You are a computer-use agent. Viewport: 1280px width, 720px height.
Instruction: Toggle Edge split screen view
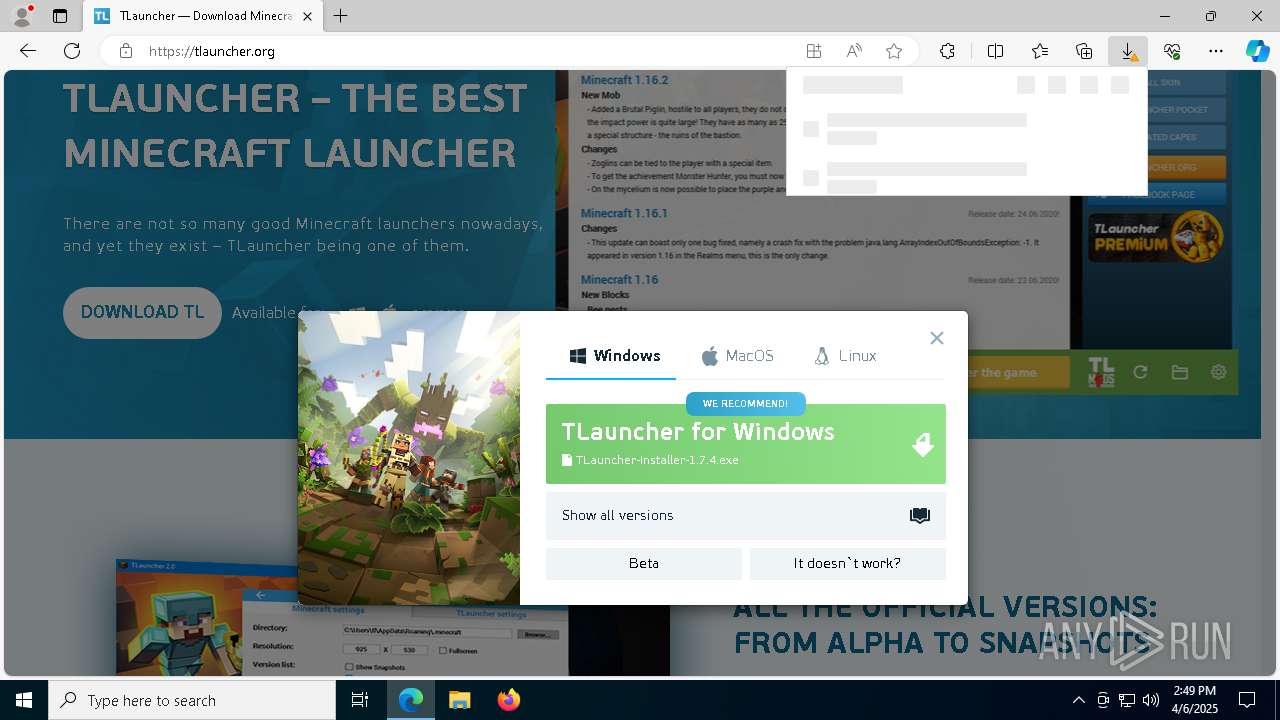[x=996, y=51]
